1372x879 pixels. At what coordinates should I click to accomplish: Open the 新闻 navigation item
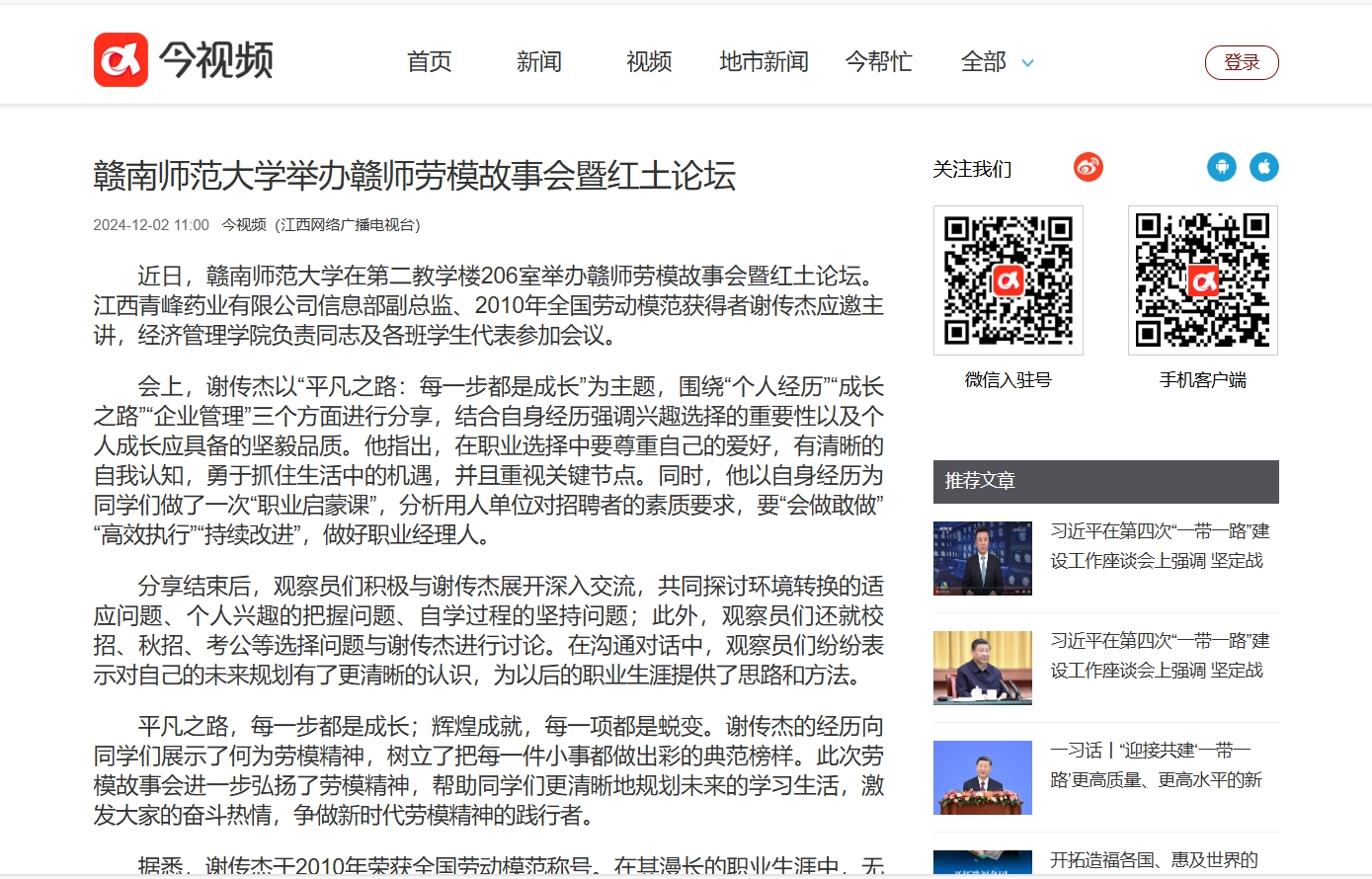(x=539, y=62)
